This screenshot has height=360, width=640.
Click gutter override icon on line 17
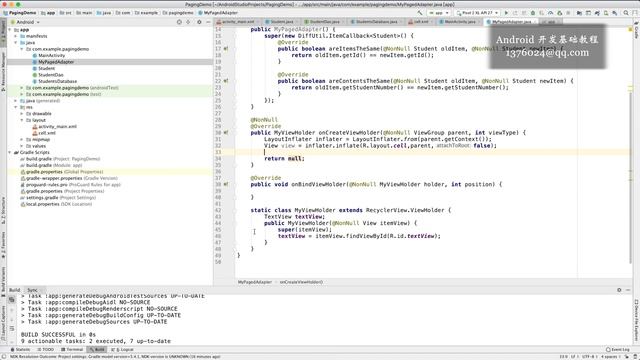[x=226, y=49]
